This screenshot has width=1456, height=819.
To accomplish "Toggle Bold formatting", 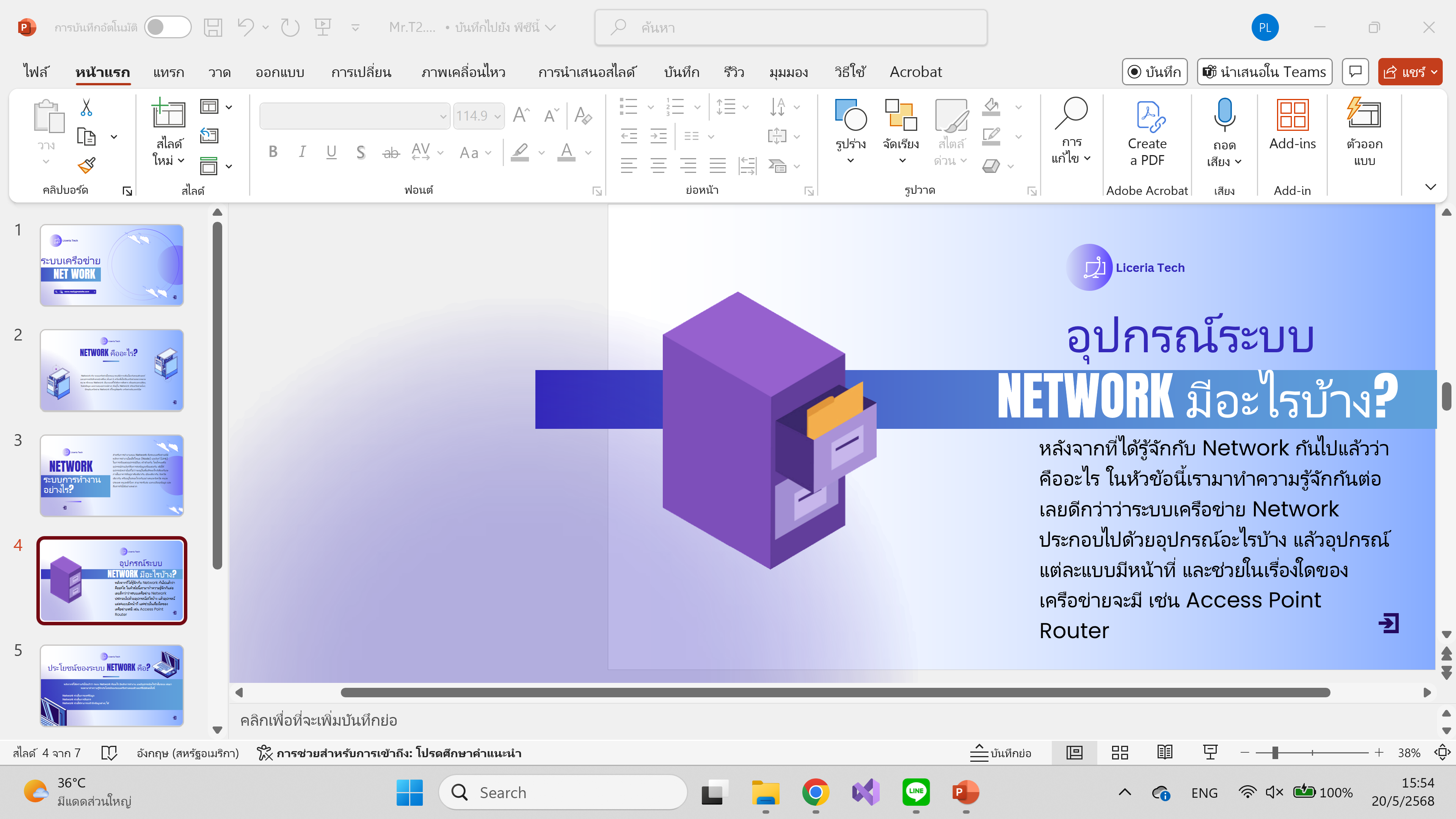I will (273, 152).
